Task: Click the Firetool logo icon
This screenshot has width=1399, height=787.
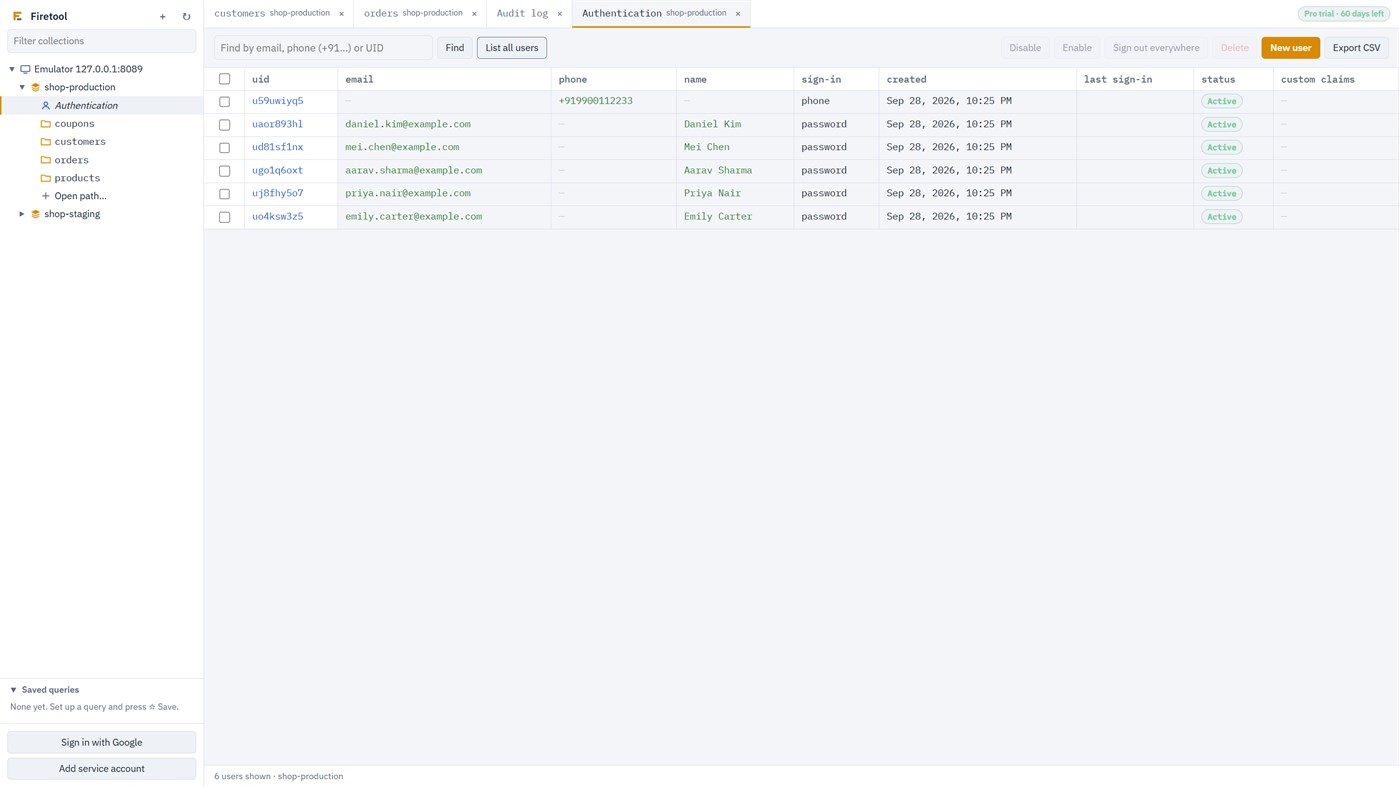Action: [17, 17]
